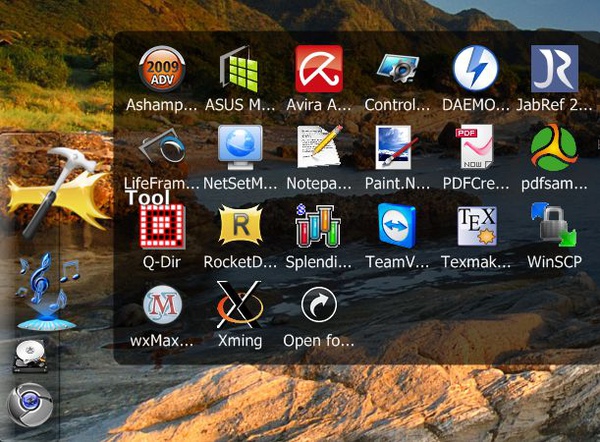Screen dimensions: 600x442
Task: Open the pdfsam green circle icon
Action: click(554, 147)
